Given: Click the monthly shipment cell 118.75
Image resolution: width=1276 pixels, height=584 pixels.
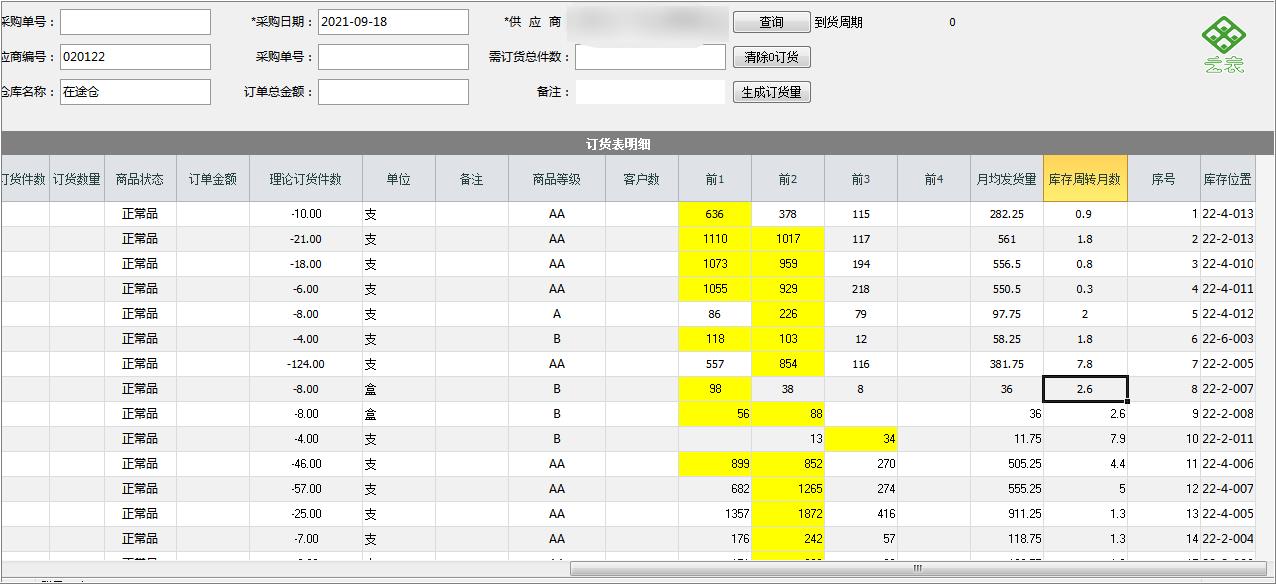Looking at the screenshot, I should pyautogui.click(x=1007, y=539).
